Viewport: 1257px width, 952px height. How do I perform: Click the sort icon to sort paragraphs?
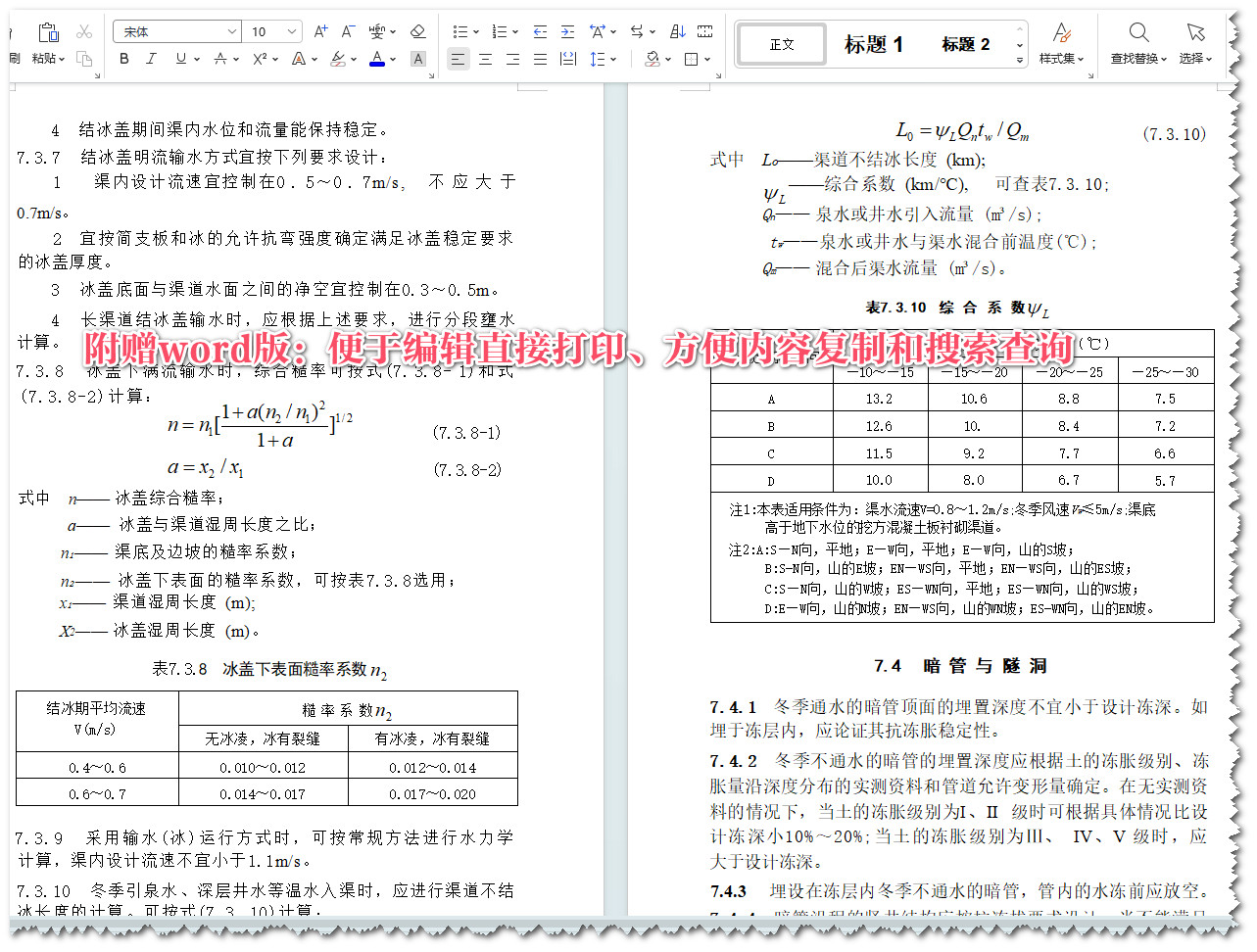(x=676, y=31)
